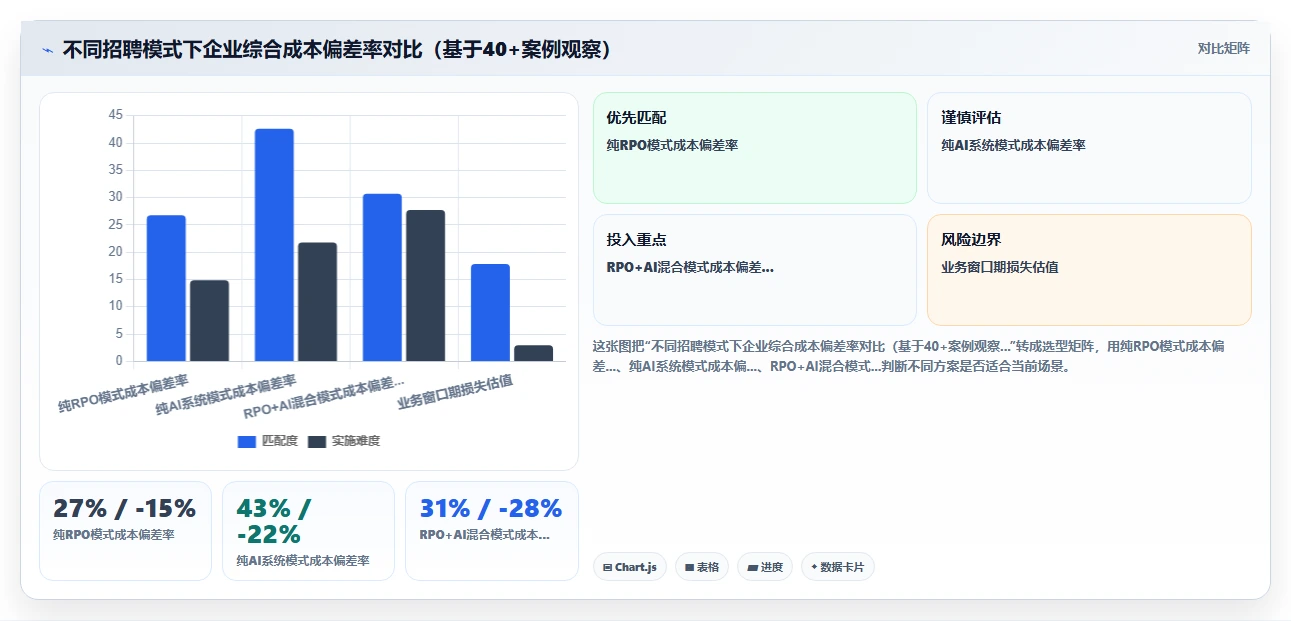Click 业务窗口期损失估值 text in 风险边界 card
Screen dimensions: 1291x621
tap(1000, 268)
